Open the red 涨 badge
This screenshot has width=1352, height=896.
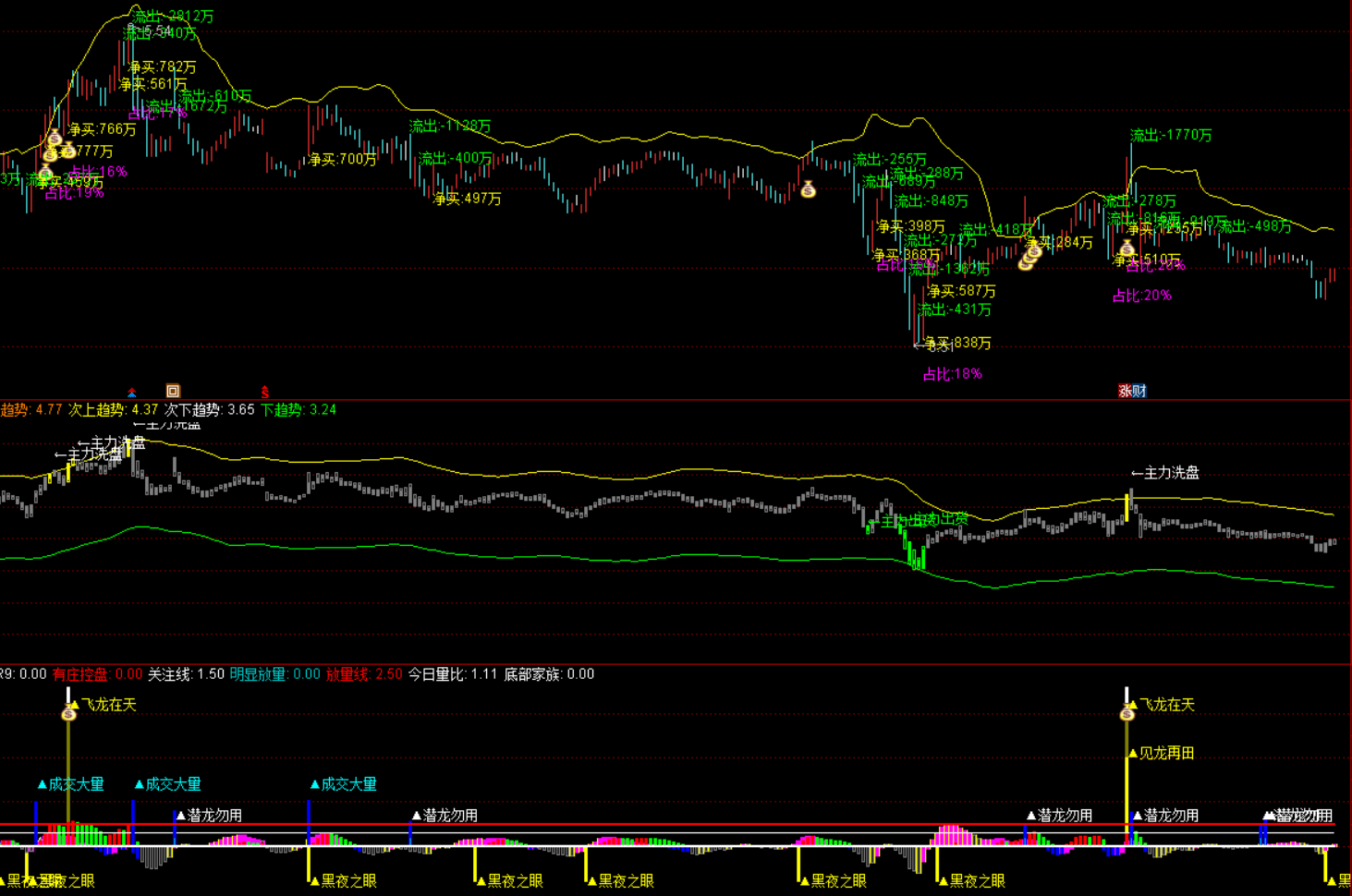coord(1126,392)
